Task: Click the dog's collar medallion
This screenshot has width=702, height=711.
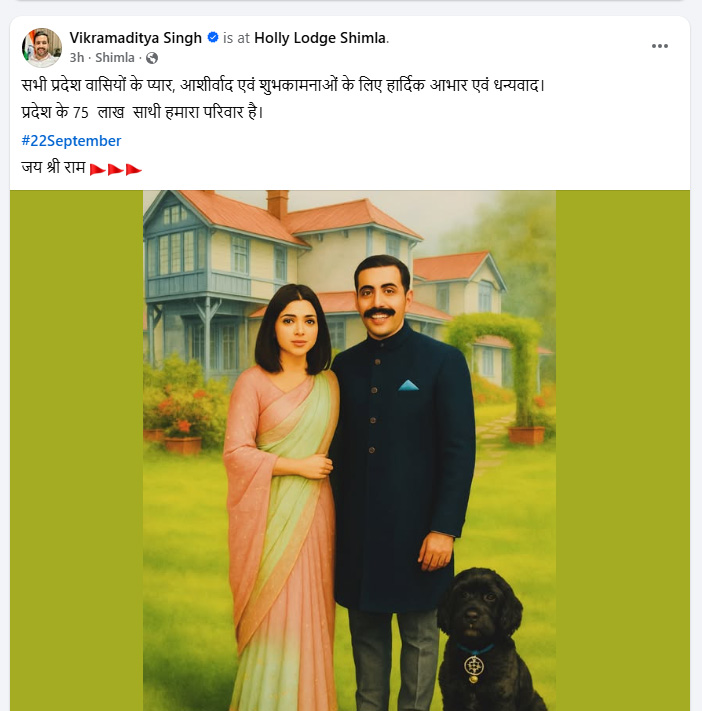Action: (x=474, y=664)
